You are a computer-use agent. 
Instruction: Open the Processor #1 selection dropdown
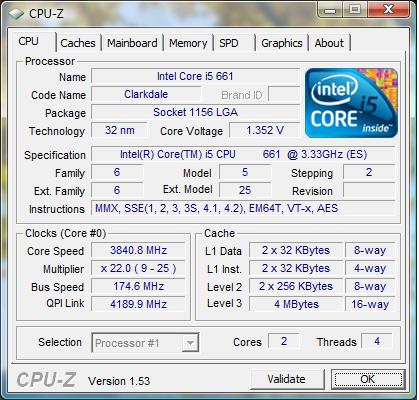(145, 343)
